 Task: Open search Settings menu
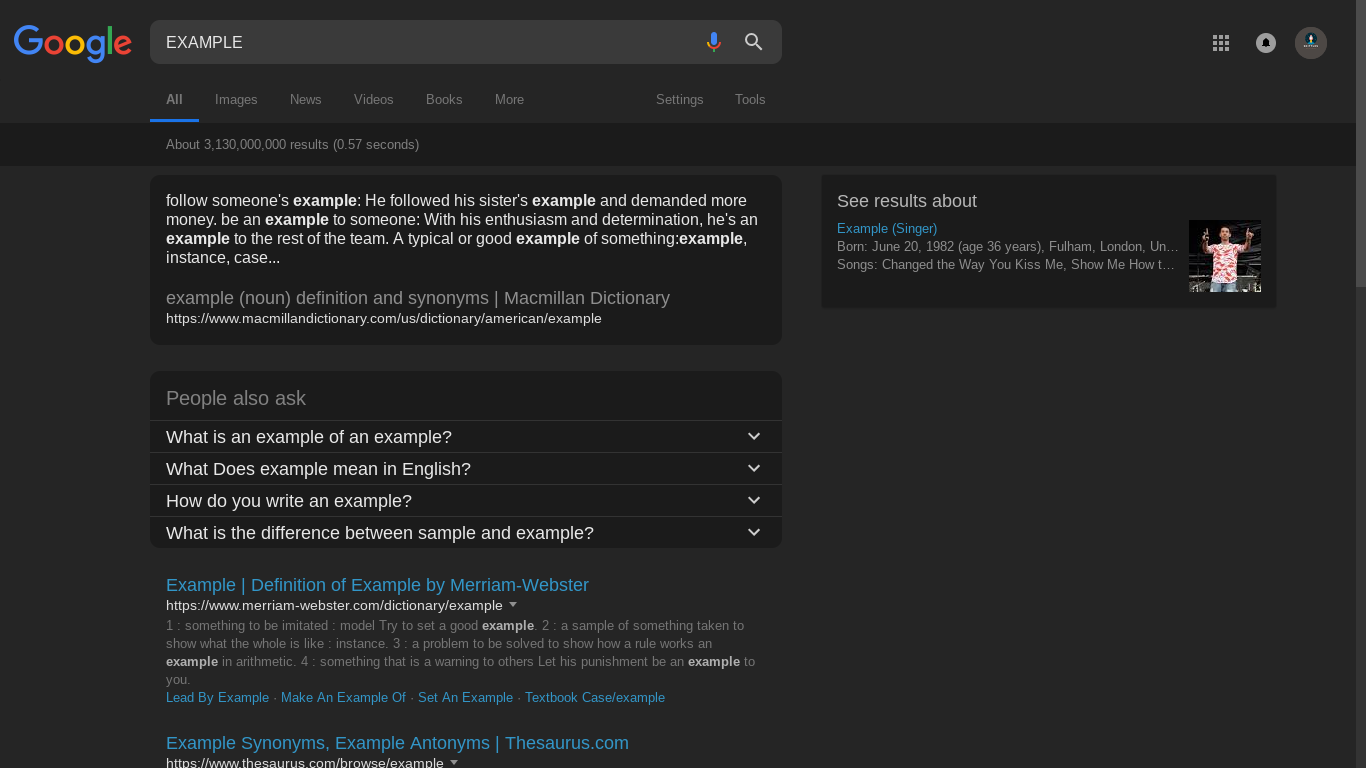click(x=680, y=100)
